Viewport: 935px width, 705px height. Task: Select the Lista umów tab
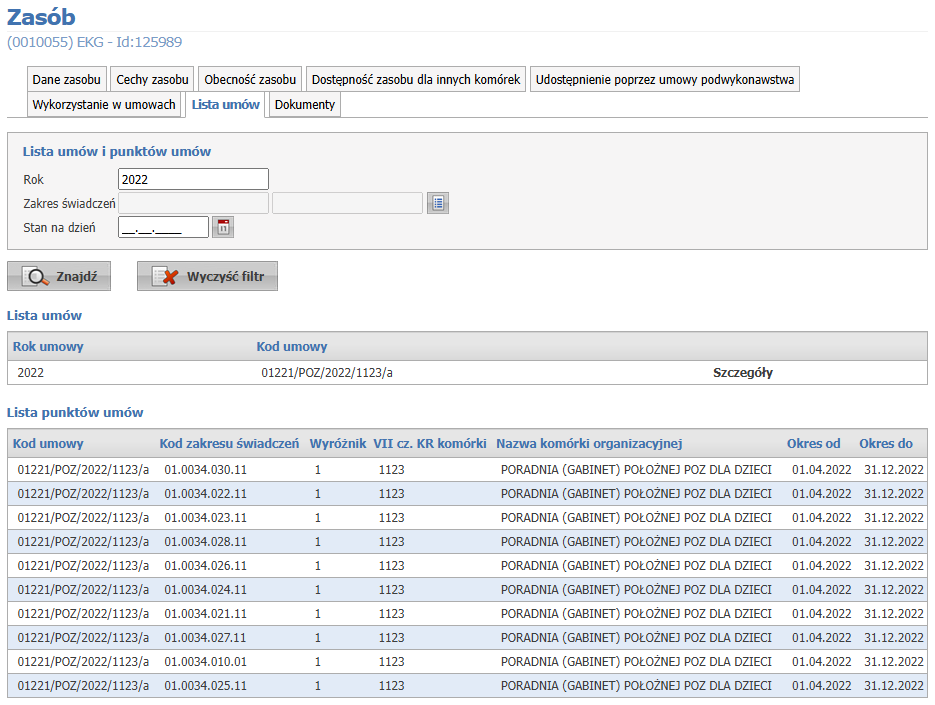[225, 105]
